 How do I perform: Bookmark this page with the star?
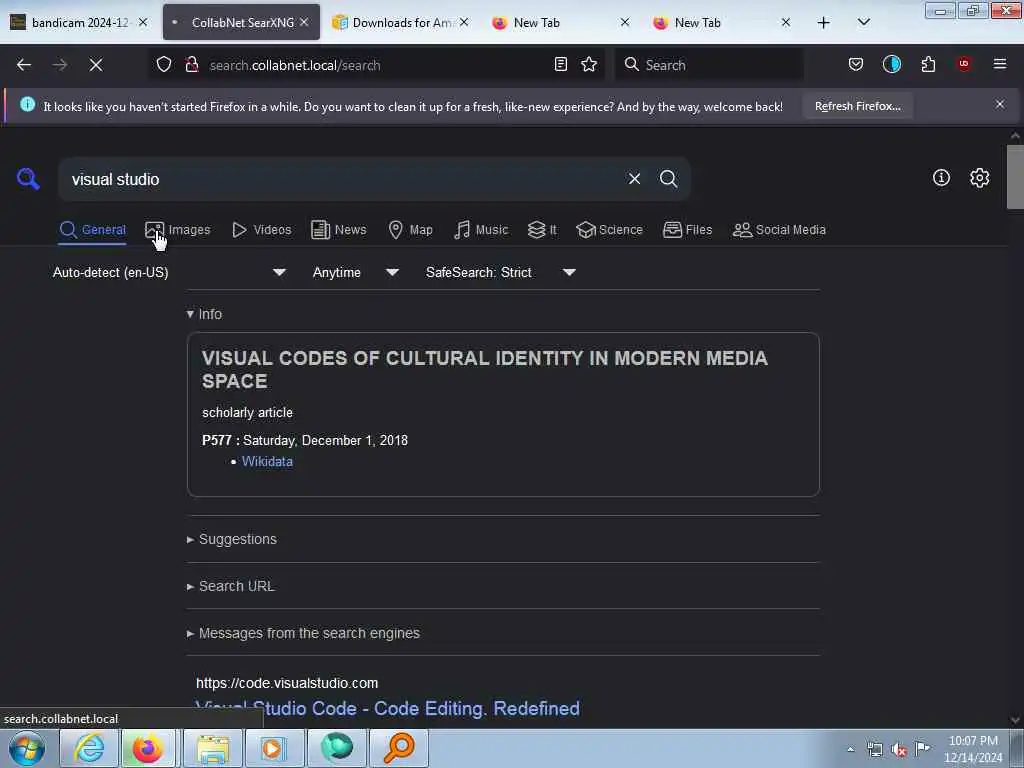(x=588, y=65)
